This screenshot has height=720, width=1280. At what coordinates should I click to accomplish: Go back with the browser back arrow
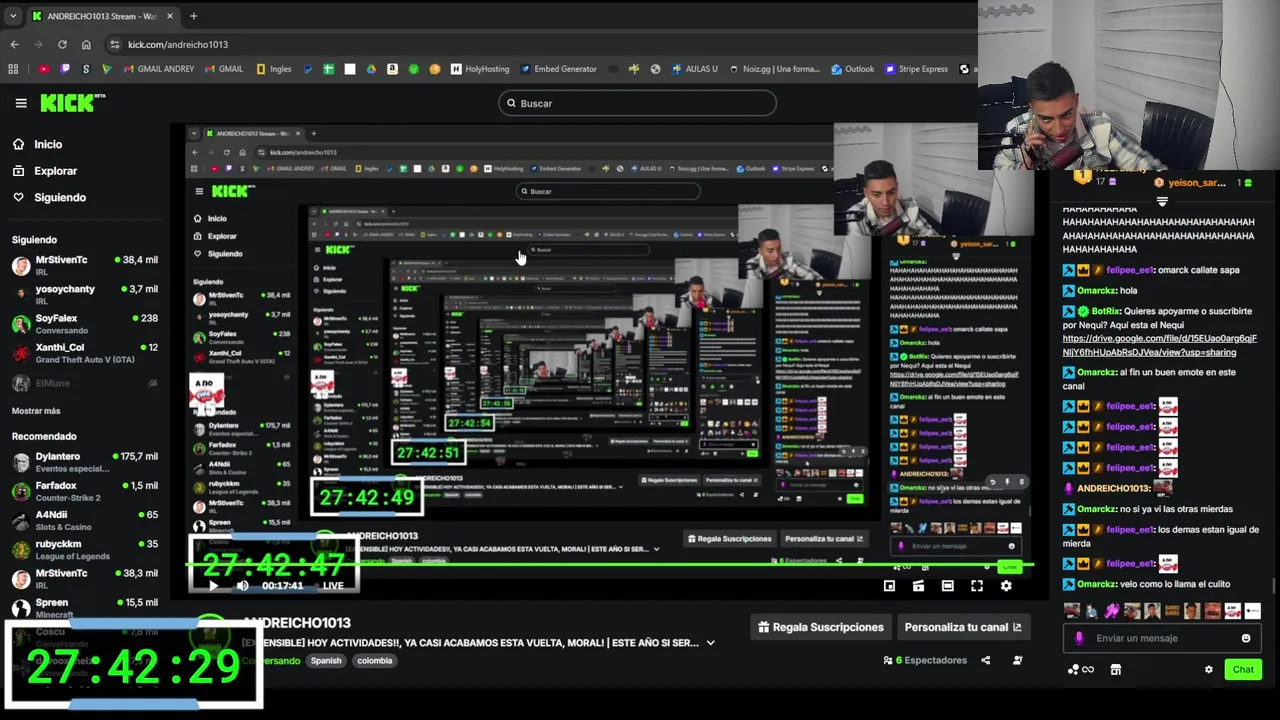[x=14, y=44]
